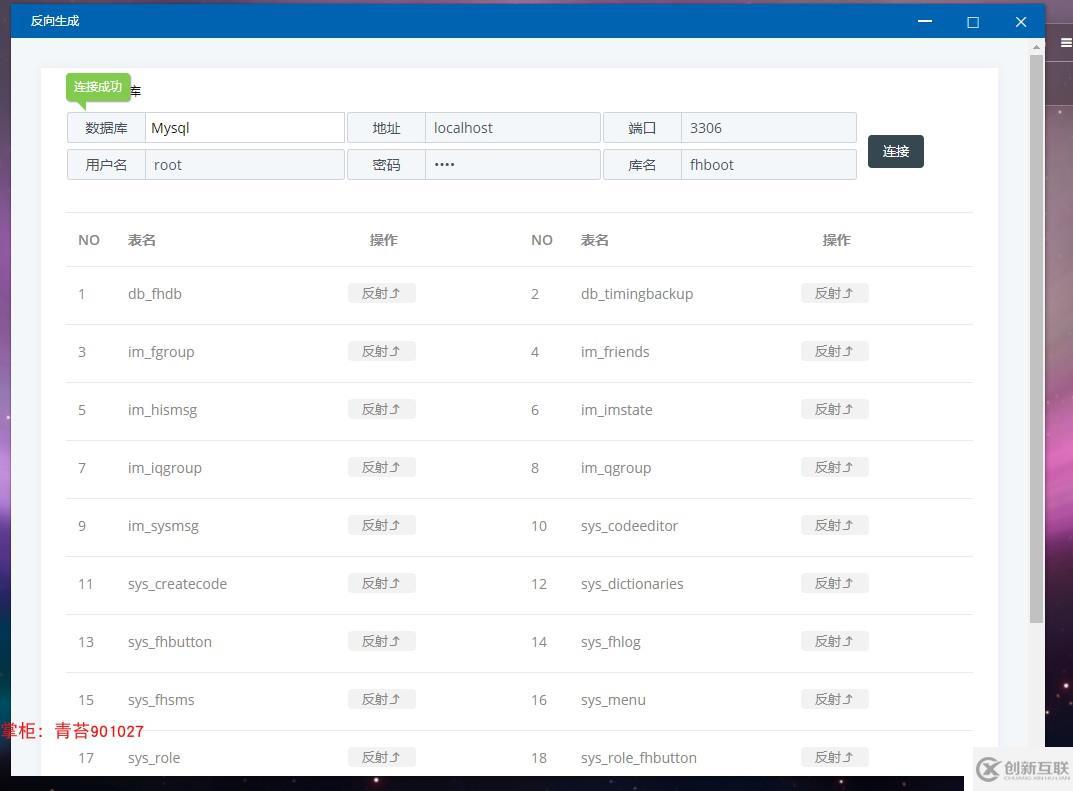The width and height of the screenshot is (1073, 791).
Task: Click the 反射 button for sys_fhlog
Action: [834, 642]
